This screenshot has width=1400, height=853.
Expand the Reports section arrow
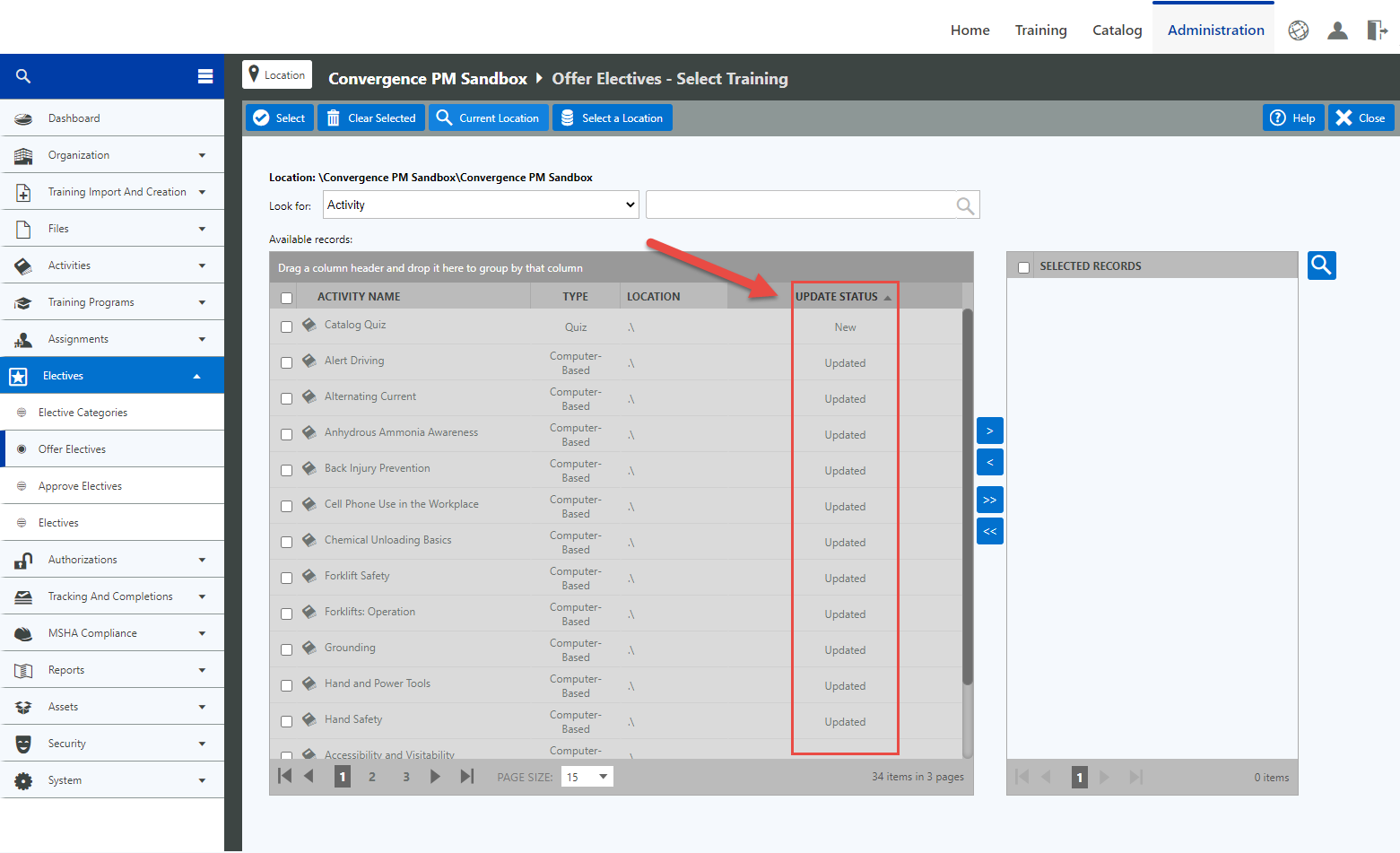pyautogui.click(x=202, y=670)
